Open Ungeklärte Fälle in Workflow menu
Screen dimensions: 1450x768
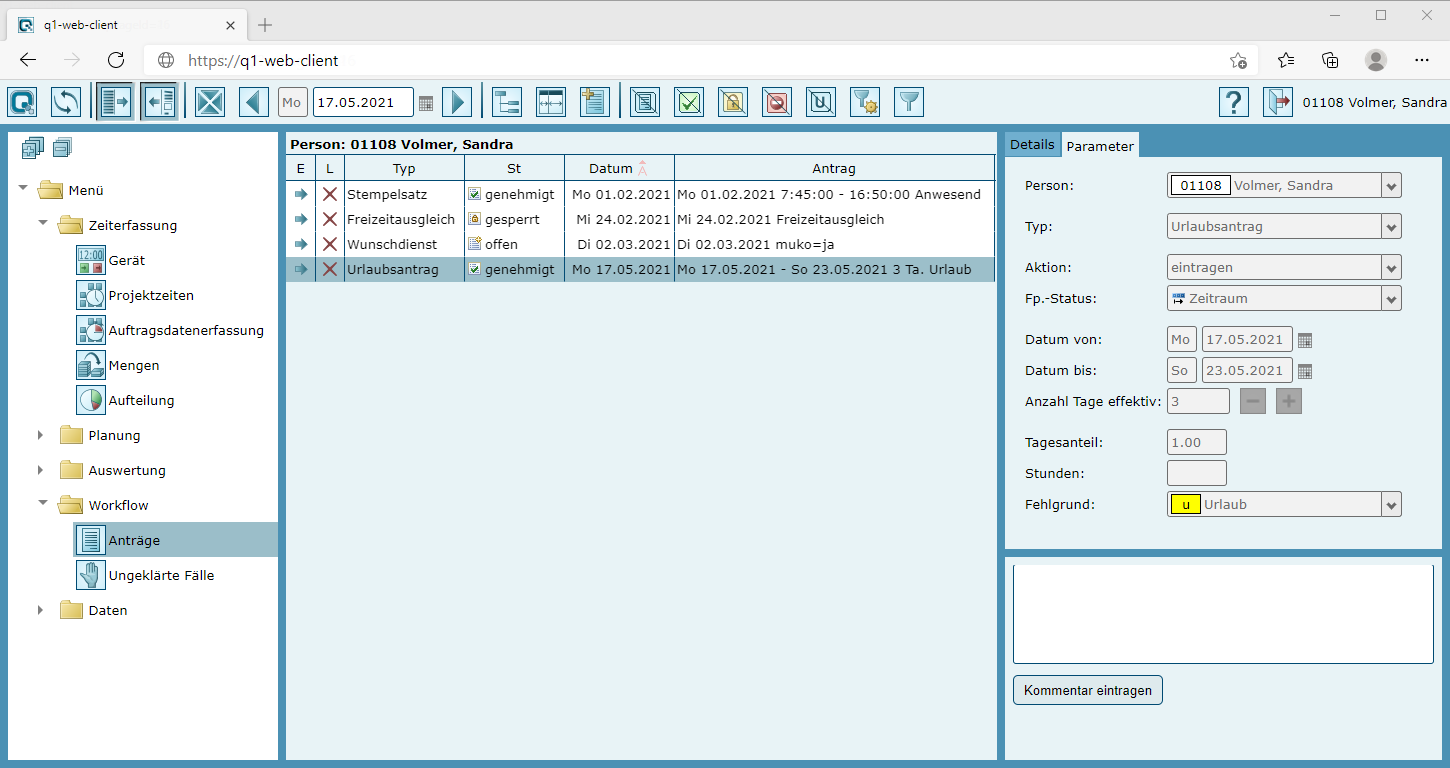coord(161,575)
